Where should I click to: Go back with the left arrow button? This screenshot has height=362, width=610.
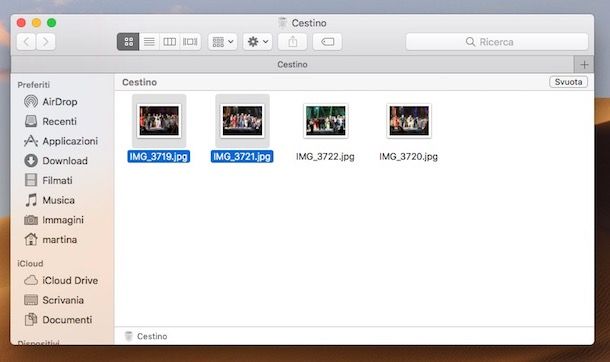point(26,42)
